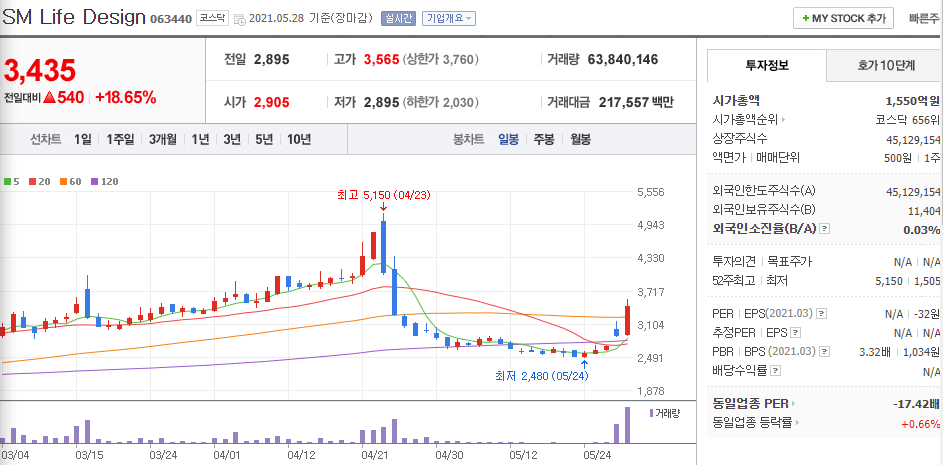Click the 04/21 date label on chart axis
The image size is (943, 465).
click(374, 455)
